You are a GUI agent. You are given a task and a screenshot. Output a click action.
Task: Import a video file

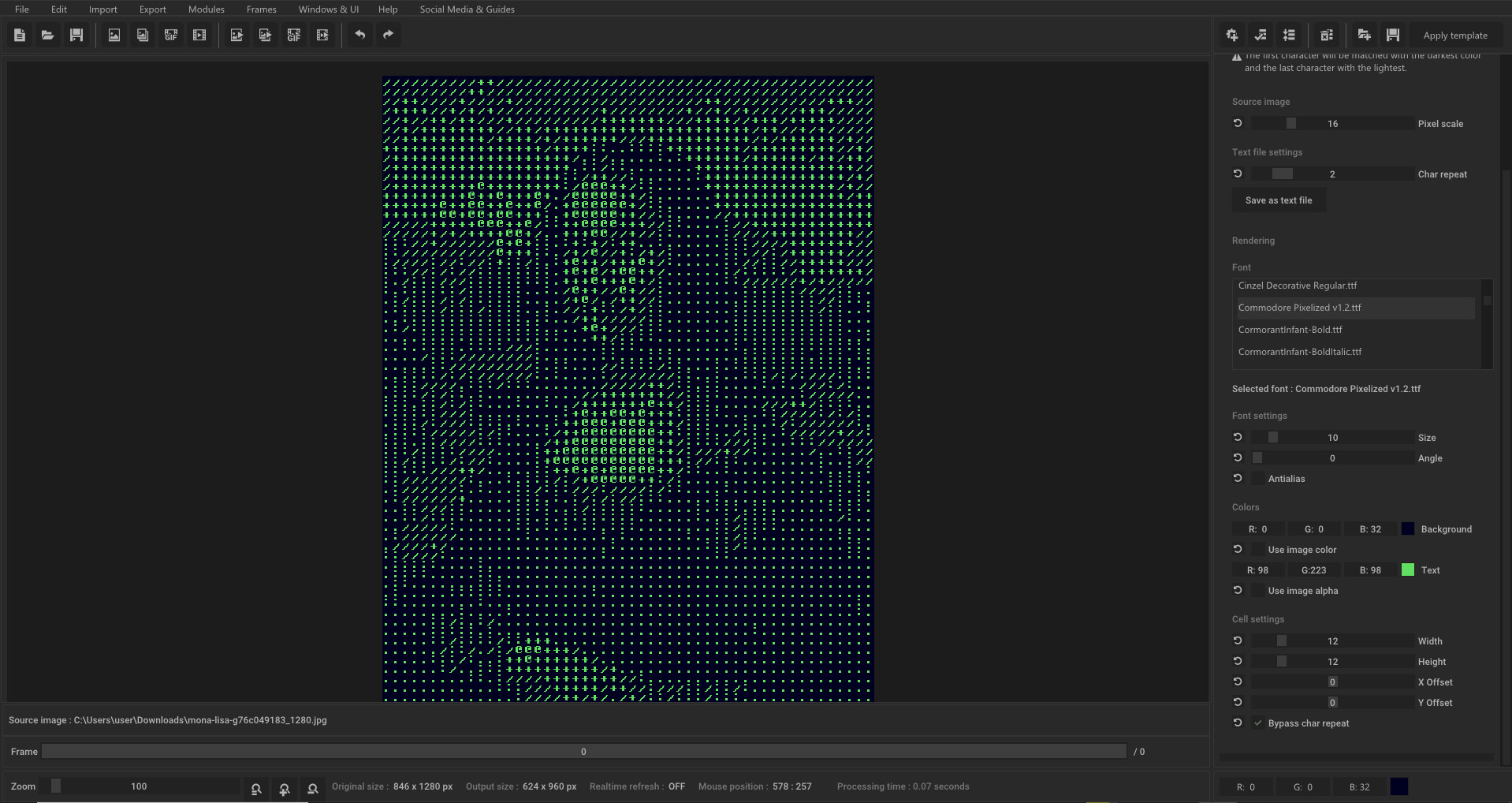tap(199, 35)
